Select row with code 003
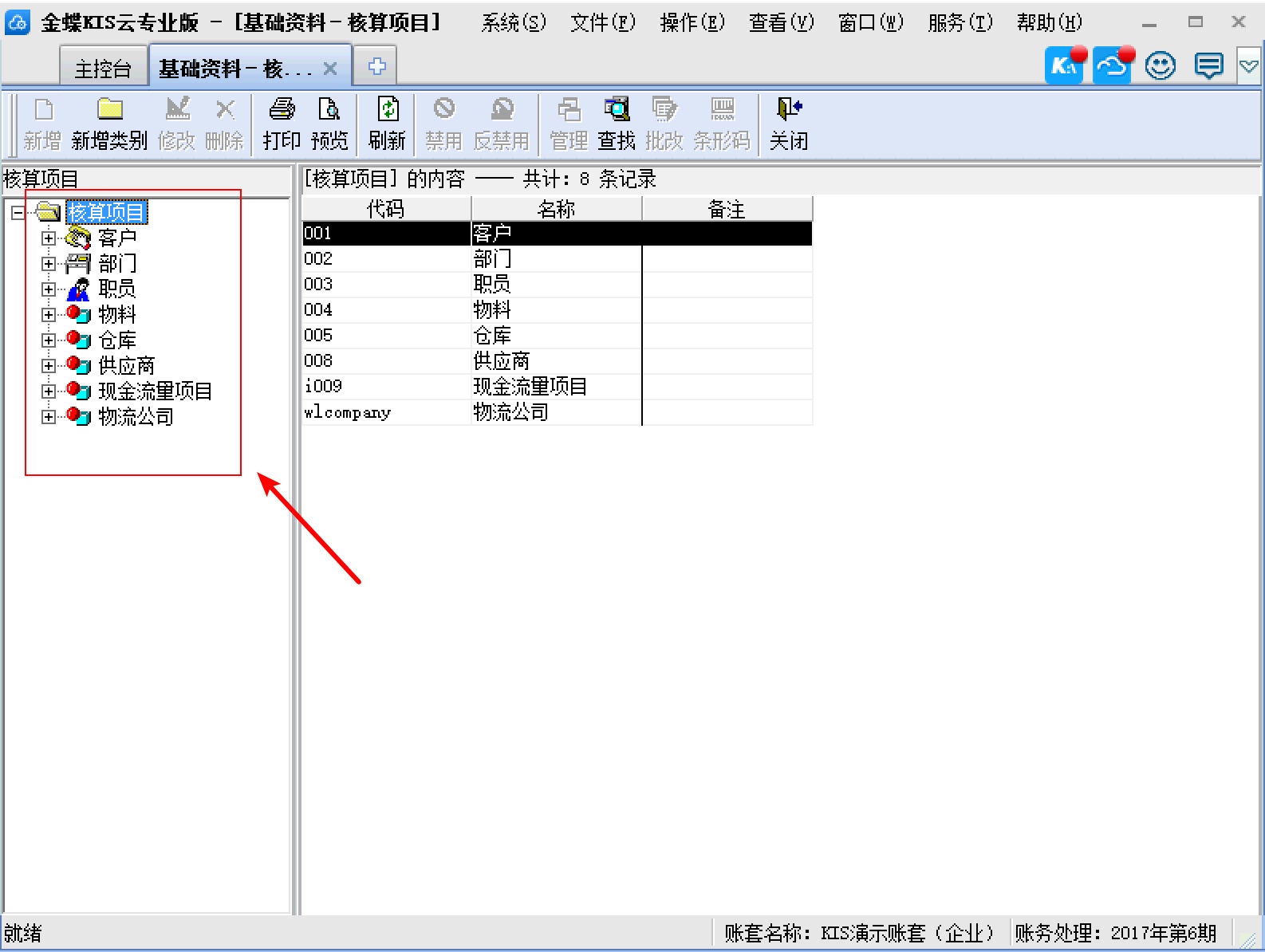This screenshot has height=952, width=1265. [557, 285]
